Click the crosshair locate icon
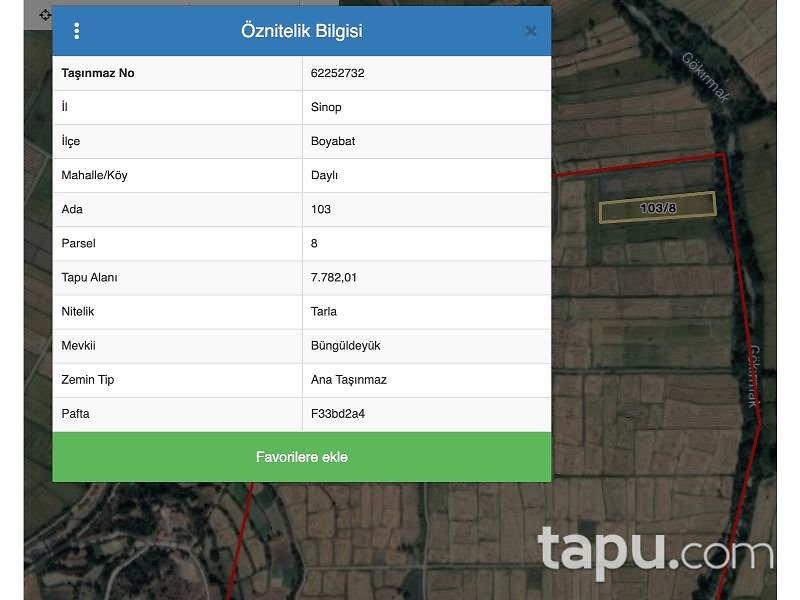The height and width of the screenshot is (600, 800). click(44, 14)
